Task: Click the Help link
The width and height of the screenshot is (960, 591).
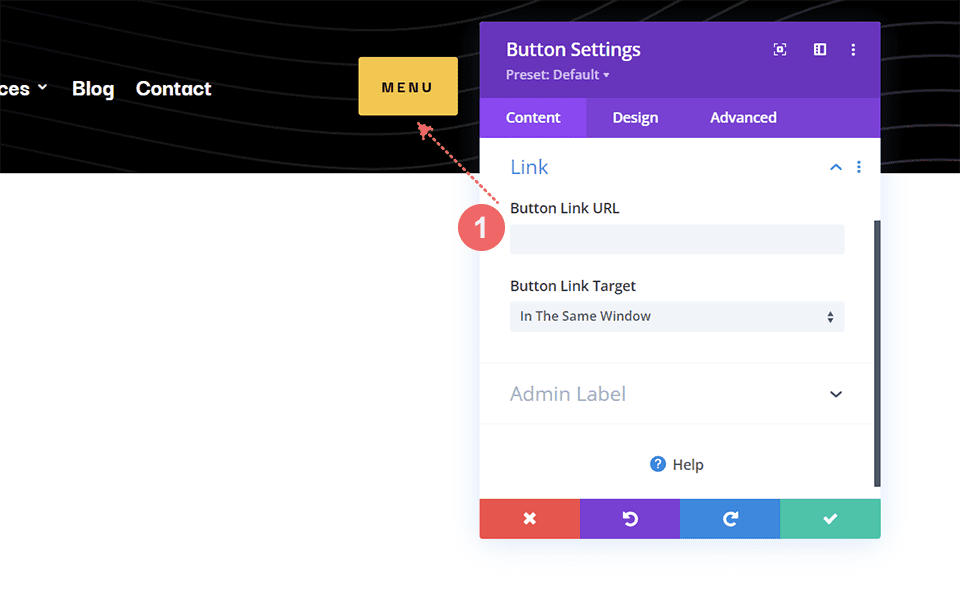Action: click(x=677, y=464)
